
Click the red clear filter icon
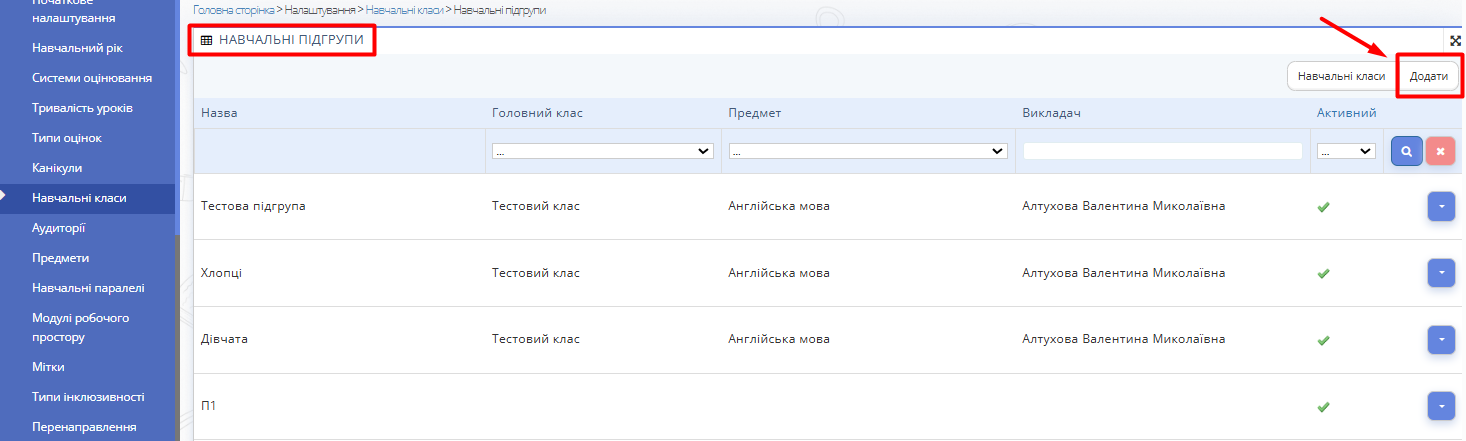1440,151
